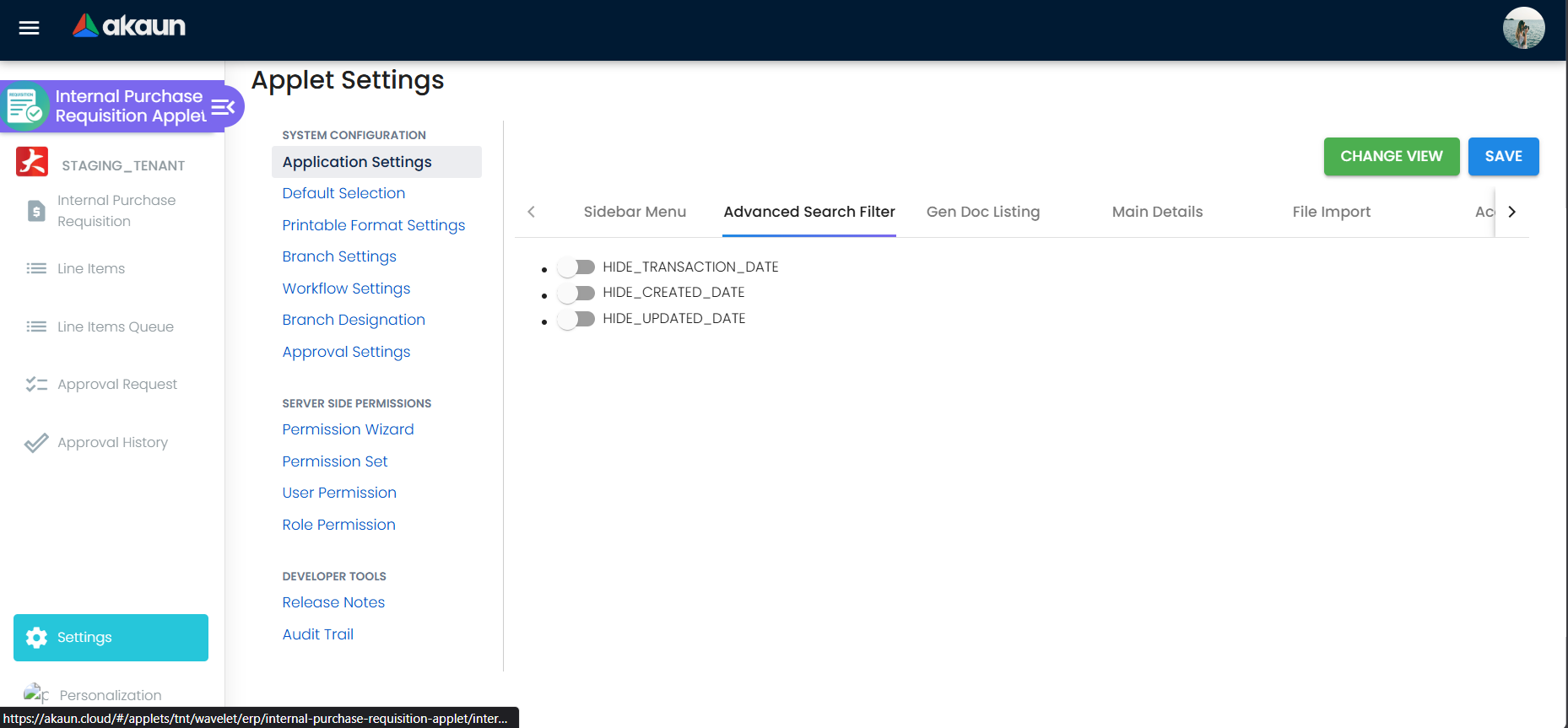Enable the HIDE_UPDATED_DATE switch
Viewport: 1568px width, 728px height.
coord(576,320)
